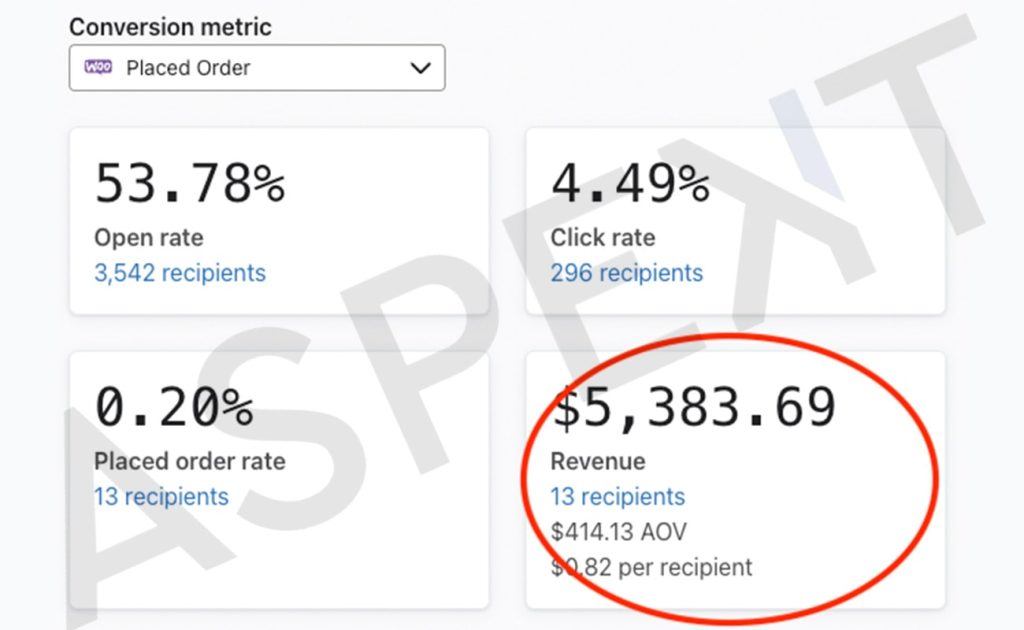The image size is (1024, 630).
Task: Click the WooCommerce logo icon in dropdown
Action: point(98,67)
